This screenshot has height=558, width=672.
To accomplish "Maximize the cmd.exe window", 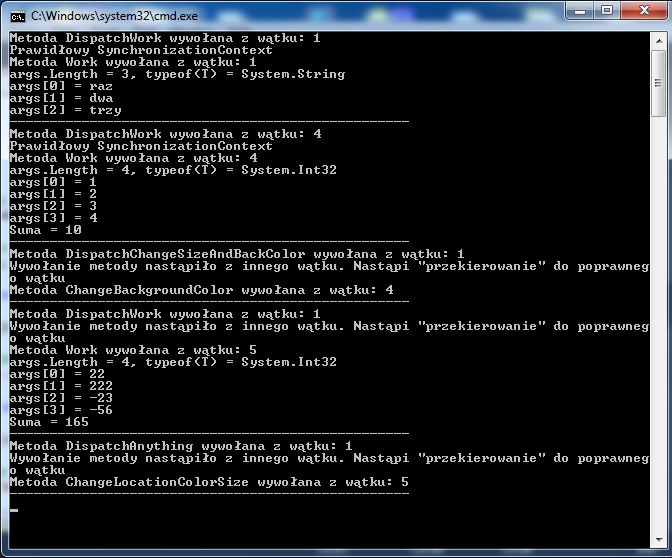I will coord(607,11).
